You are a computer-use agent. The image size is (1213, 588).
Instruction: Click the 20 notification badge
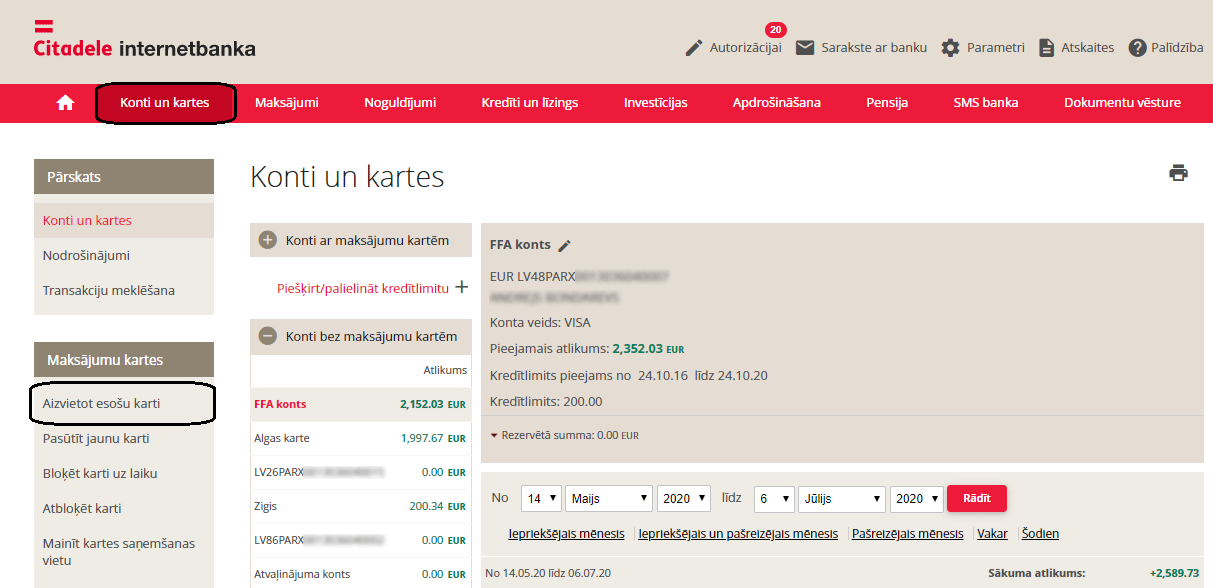click(775, 30)
